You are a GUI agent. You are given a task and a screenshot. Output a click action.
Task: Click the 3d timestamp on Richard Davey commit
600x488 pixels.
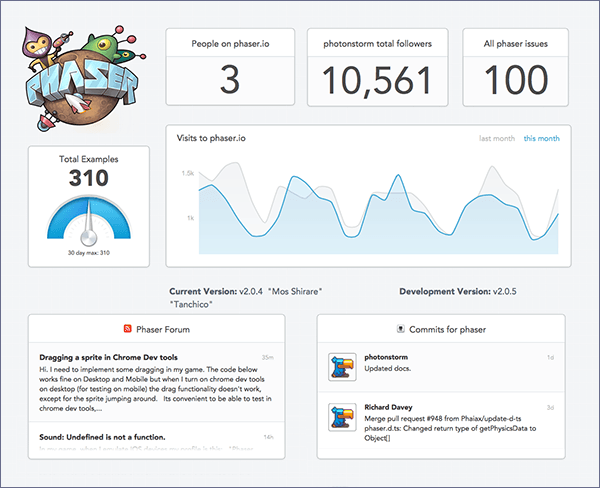550,407
